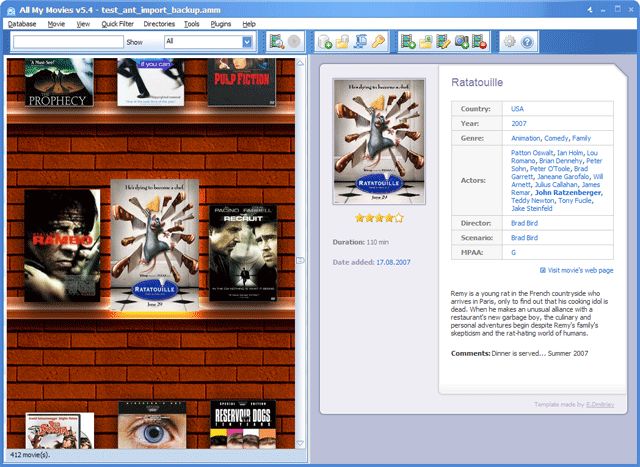Visit movie's web page link
640x467 pixels.
click(x=580, y=270)
